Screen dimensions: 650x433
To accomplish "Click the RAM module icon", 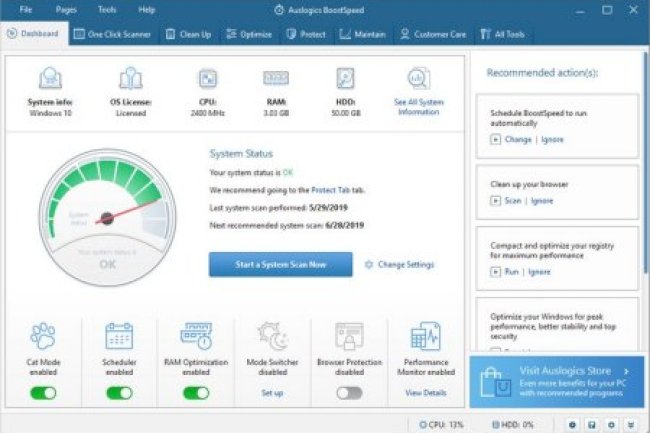I will coord(276,78).
